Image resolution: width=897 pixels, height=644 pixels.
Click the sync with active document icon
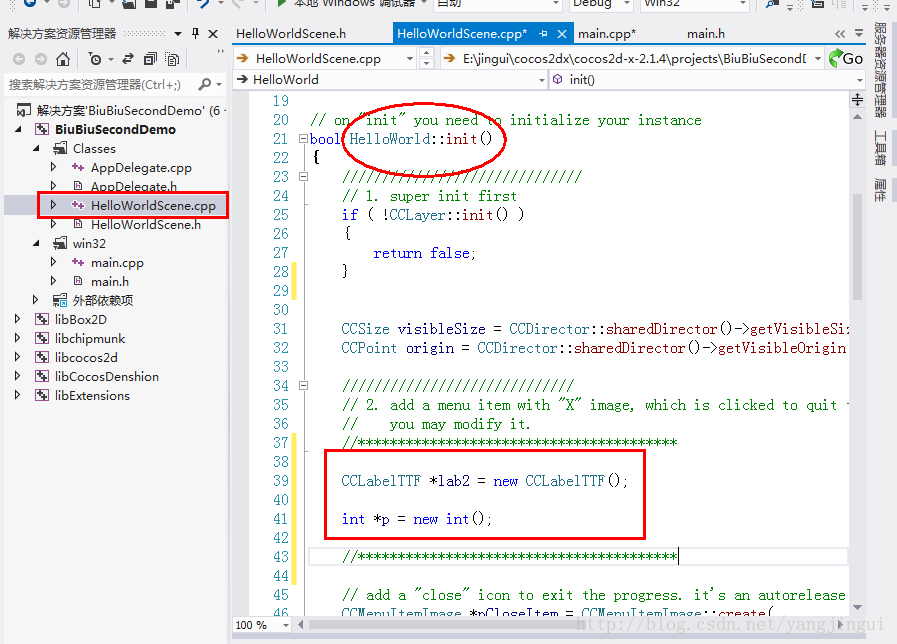128,59
